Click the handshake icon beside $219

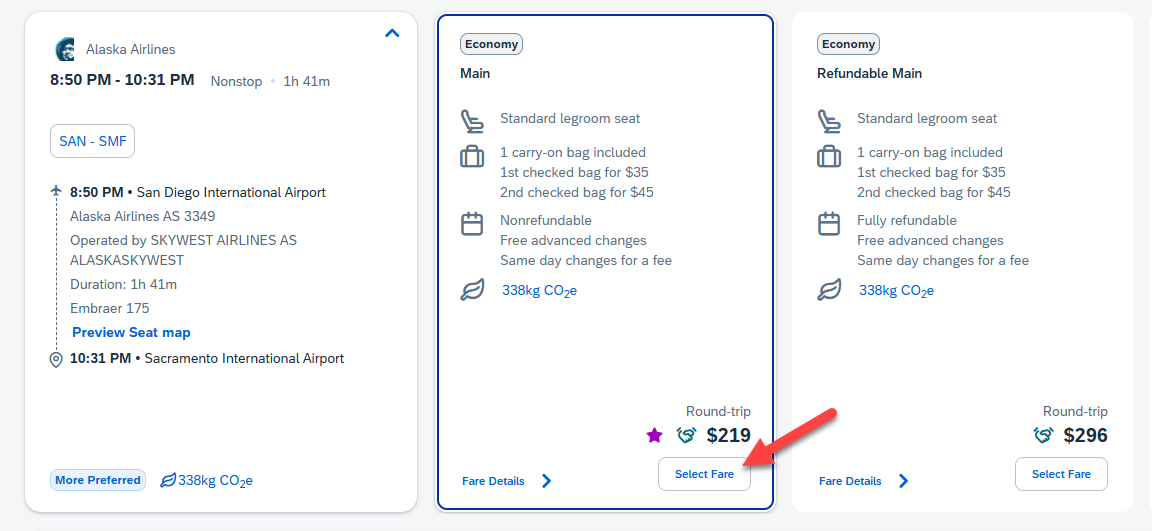[686, 435]
